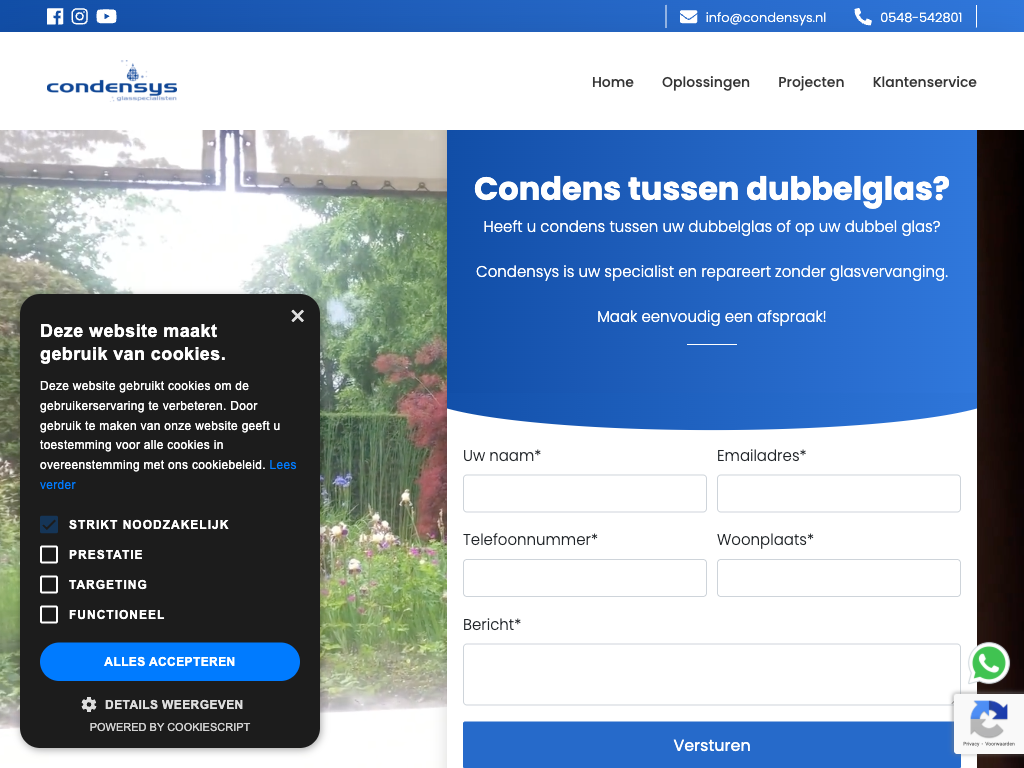Open the Klantenservice menu item

[924, 82]
